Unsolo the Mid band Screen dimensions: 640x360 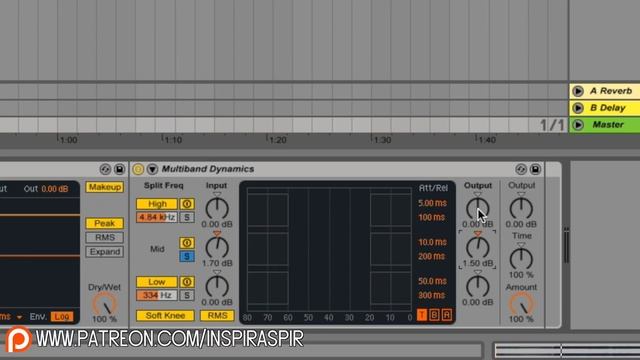(x=187, y=256)
